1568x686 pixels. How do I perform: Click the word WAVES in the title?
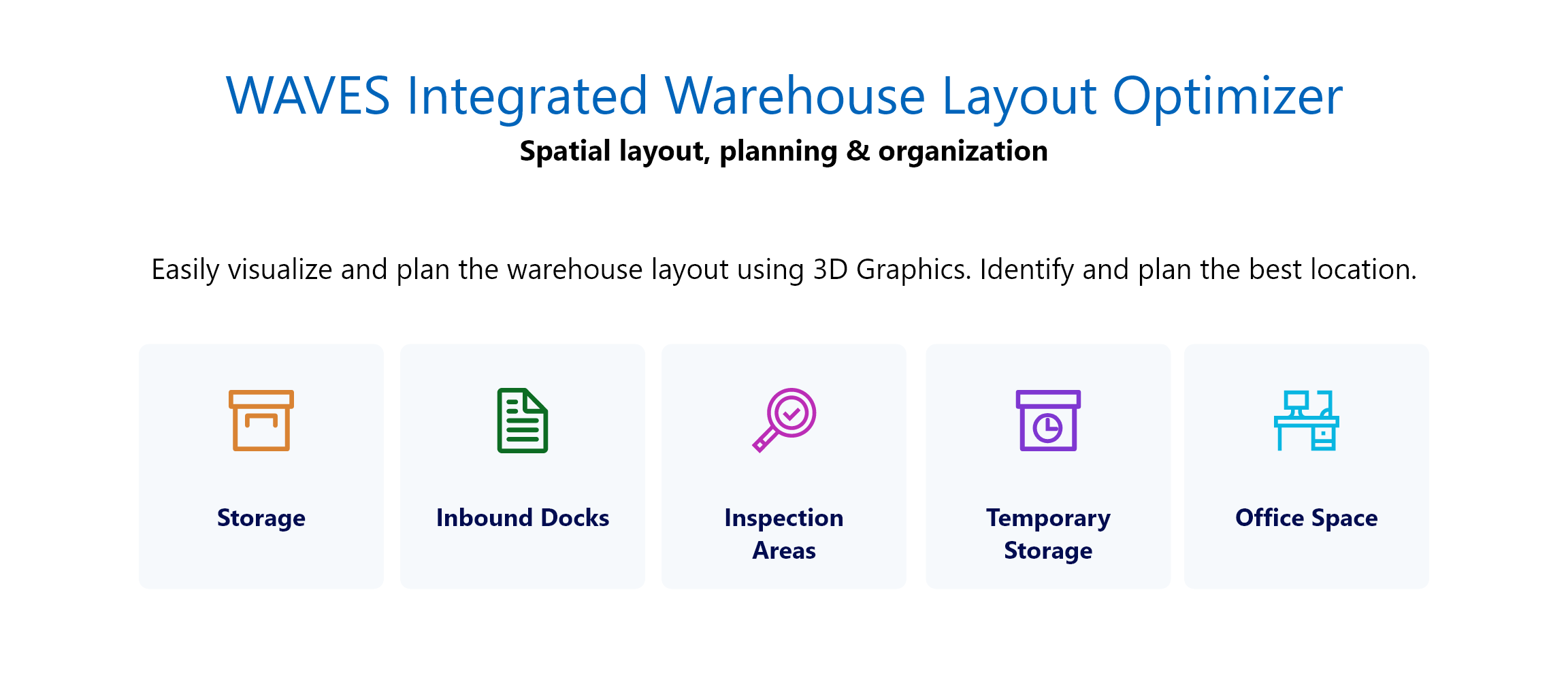click(308, 96)
